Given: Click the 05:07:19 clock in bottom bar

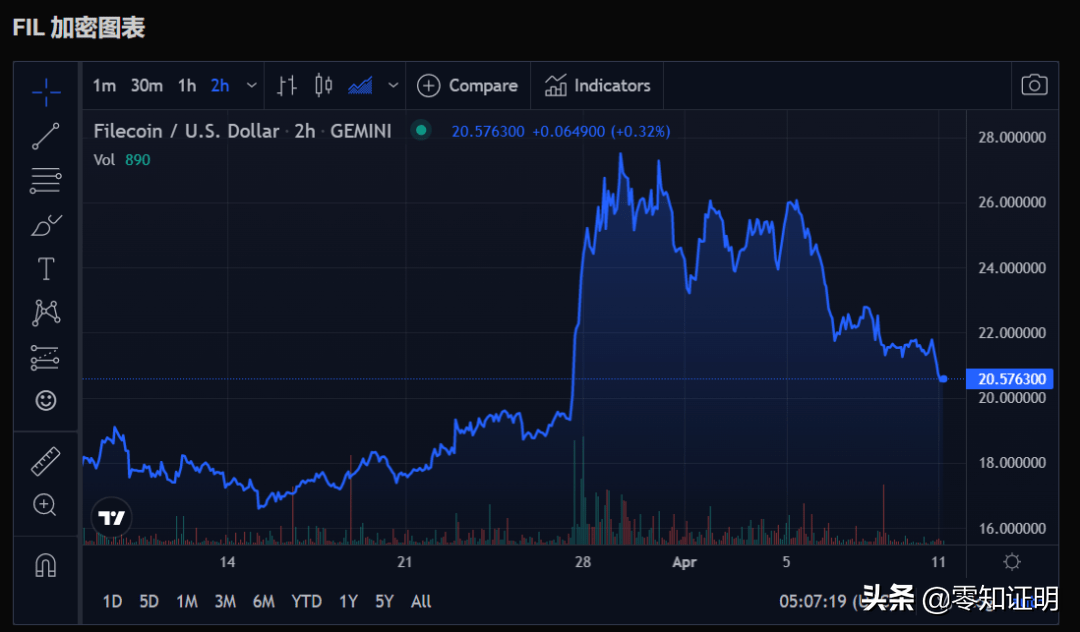Looking at the screenshot, I should pyautogui.click(x=813, y=602).
